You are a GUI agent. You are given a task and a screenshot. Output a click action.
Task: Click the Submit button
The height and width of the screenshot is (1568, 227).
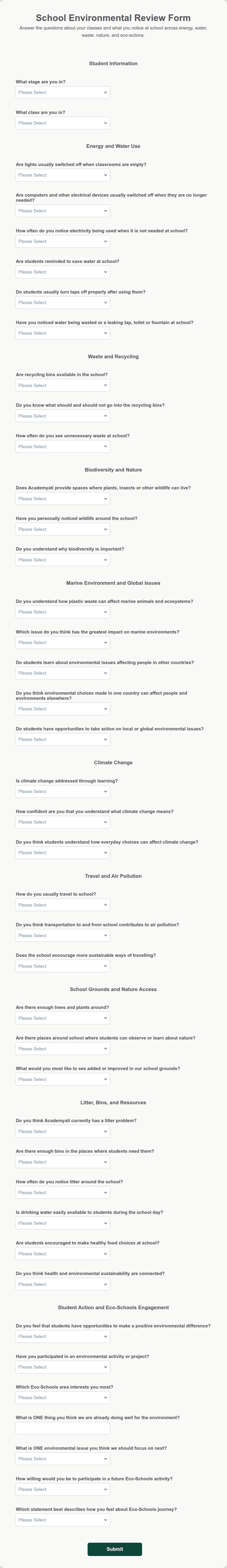(114, 1549)
